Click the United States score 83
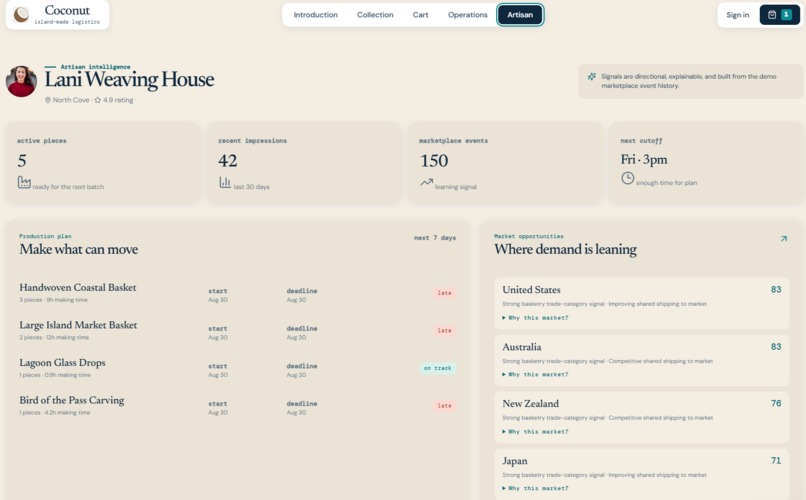 776,289
